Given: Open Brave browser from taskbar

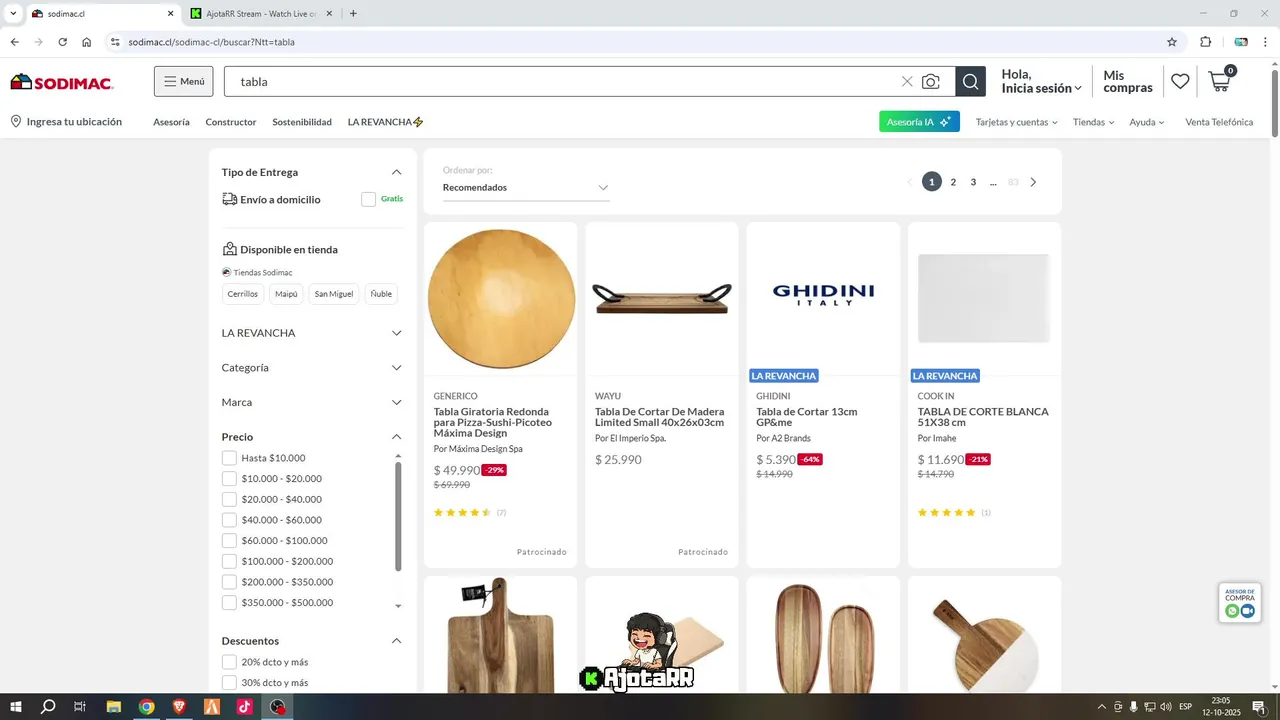Looking at the screenshot, I should [x=179, y=707].
